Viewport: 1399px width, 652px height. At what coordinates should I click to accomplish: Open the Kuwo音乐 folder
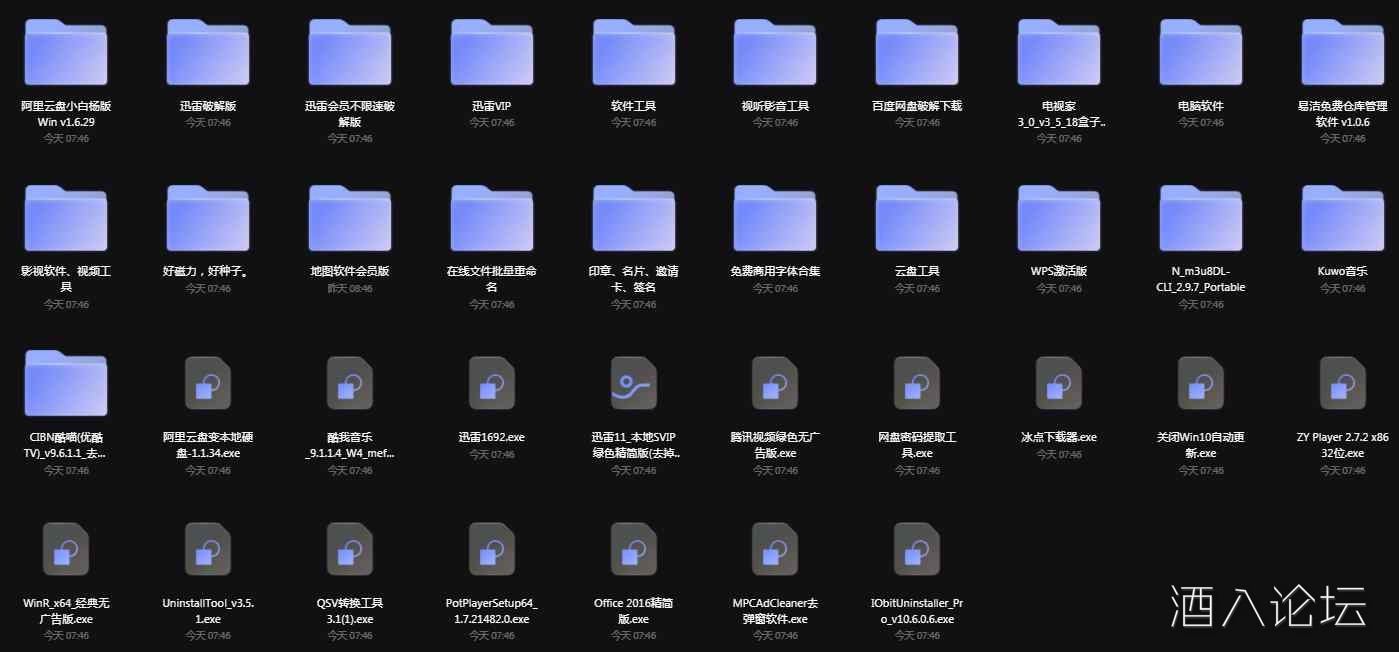click(x=1341, y=217)
